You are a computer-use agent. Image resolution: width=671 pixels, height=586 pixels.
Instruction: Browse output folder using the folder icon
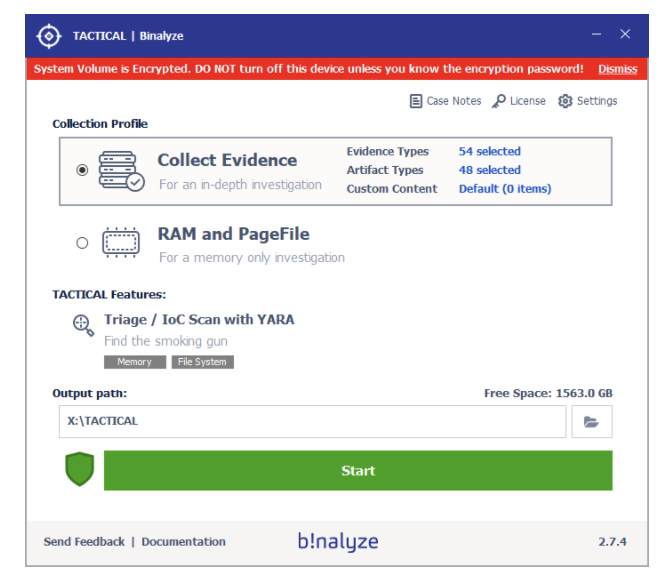(591, 422)
